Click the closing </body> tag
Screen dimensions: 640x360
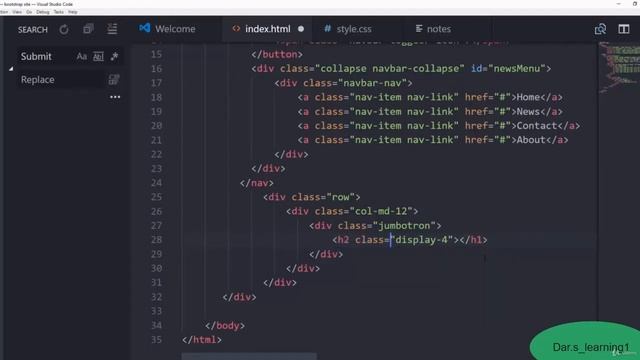click(x=225, y=326)
